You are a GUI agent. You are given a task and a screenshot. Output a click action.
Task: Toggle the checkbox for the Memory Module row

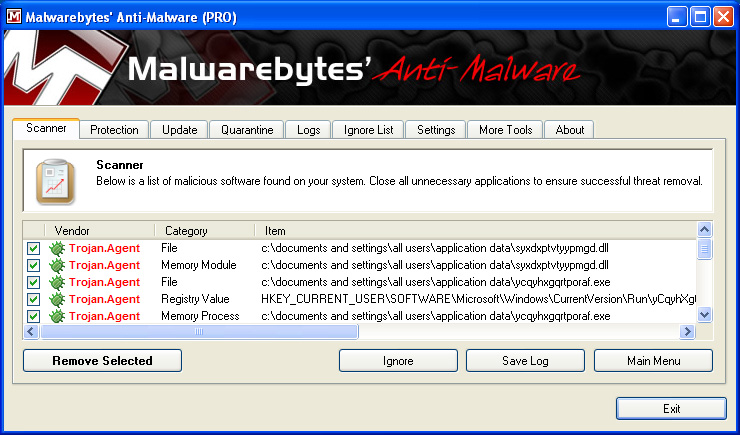[x=33, y=265]
